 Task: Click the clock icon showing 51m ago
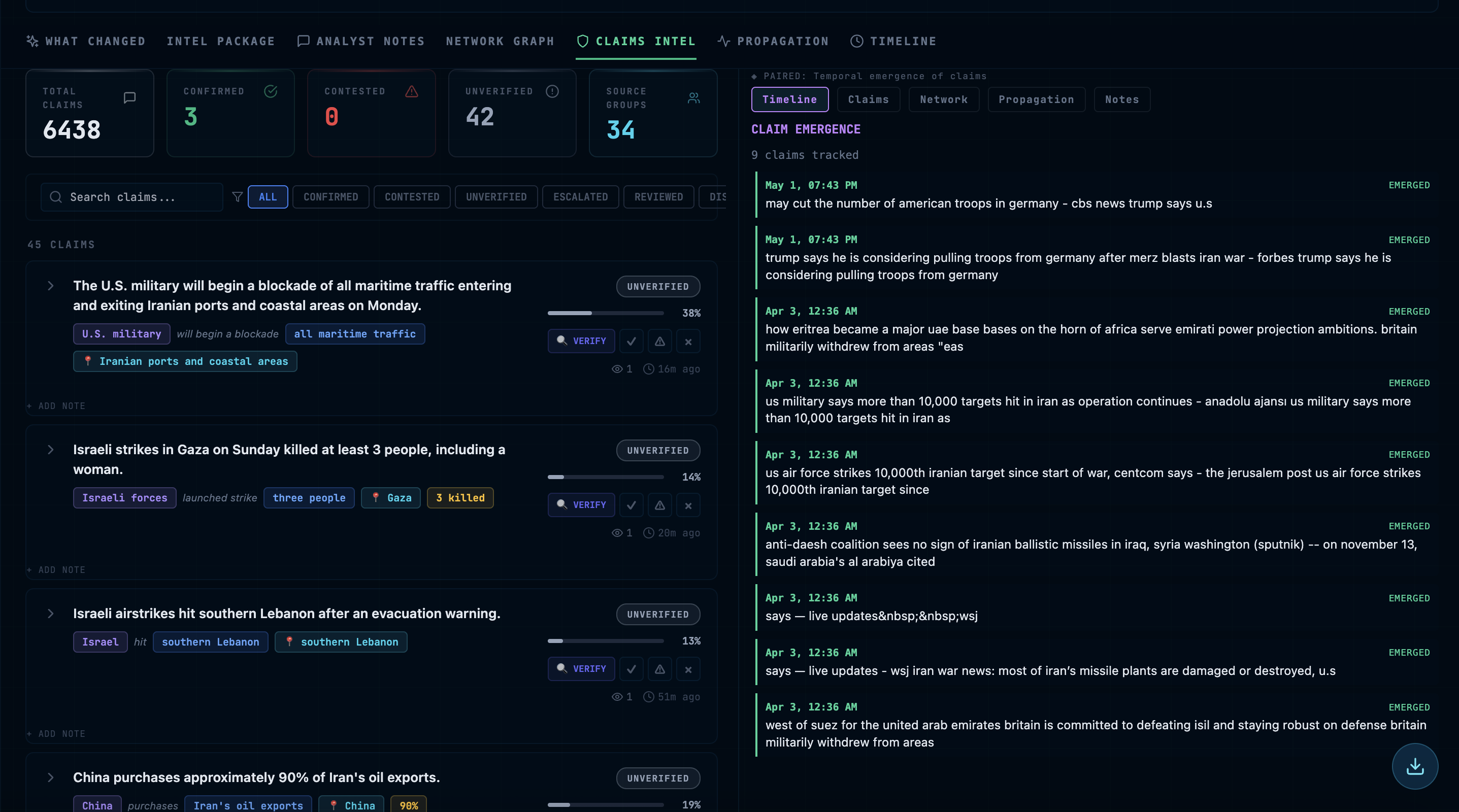[x=648, y=697]
